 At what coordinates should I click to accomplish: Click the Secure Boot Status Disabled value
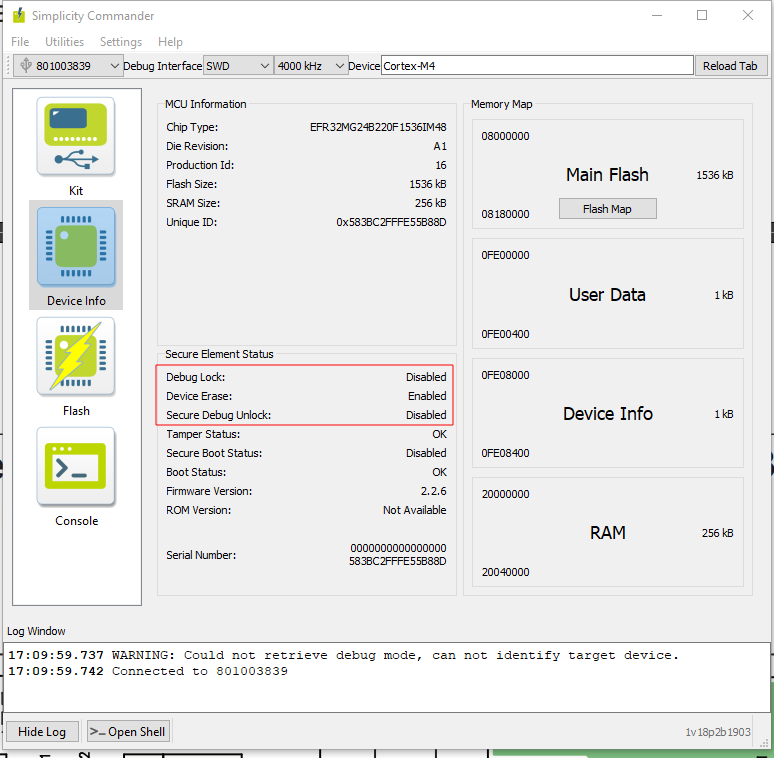point(426,453)
